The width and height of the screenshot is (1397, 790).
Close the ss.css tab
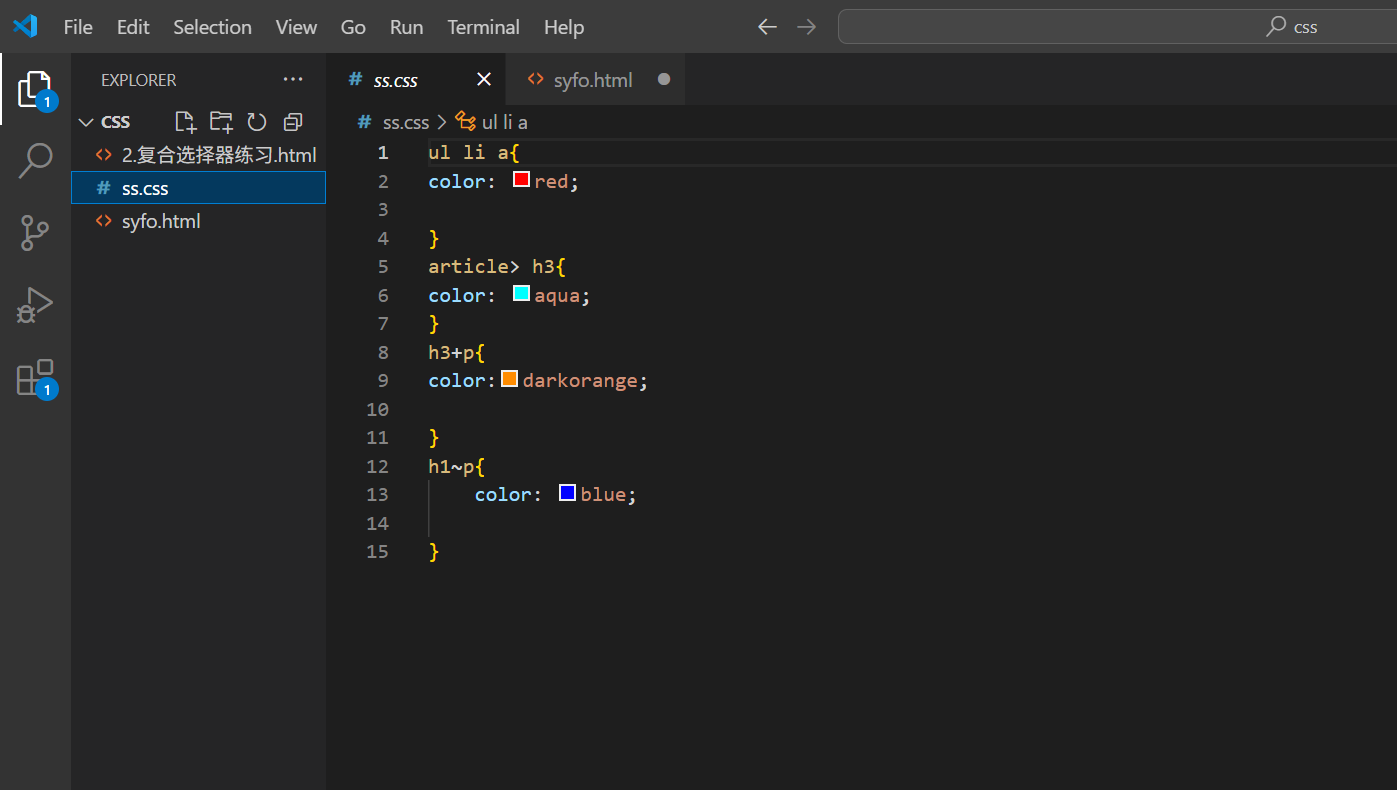coord(484,79)
